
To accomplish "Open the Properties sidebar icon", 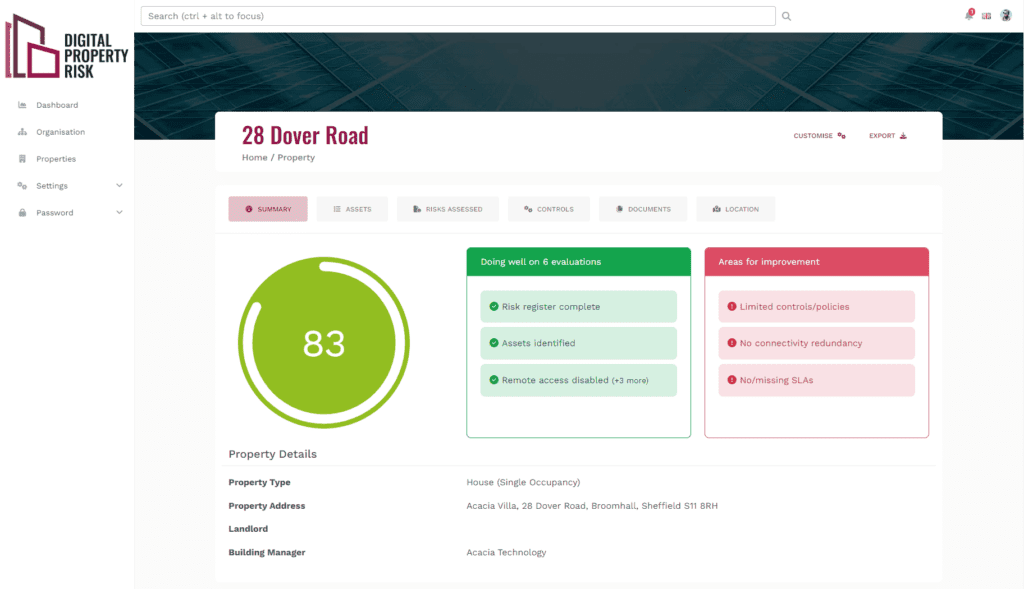I will pyautogui.click(x=20, y=158).
